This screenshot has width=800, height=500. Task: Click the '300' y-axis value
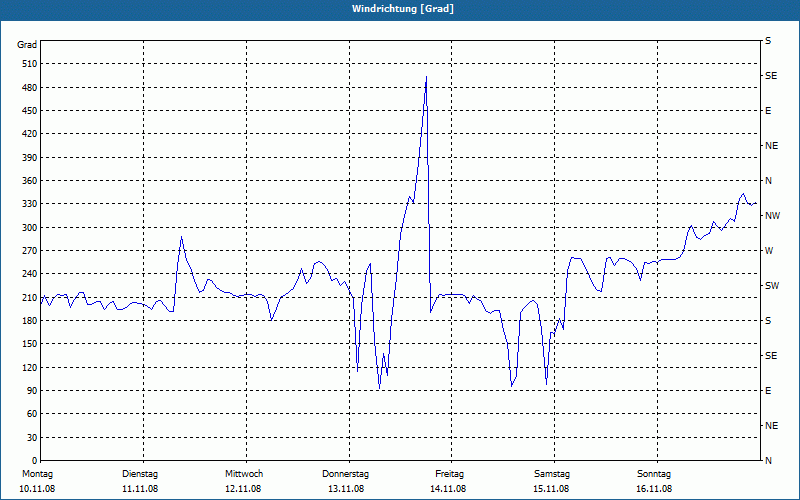pos(30,228)
